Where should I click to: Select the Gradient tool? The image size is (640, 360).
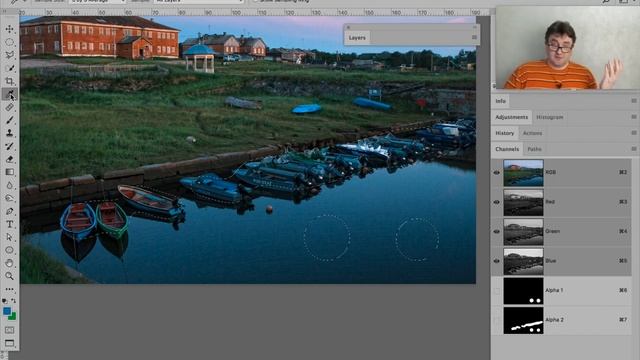9,172
